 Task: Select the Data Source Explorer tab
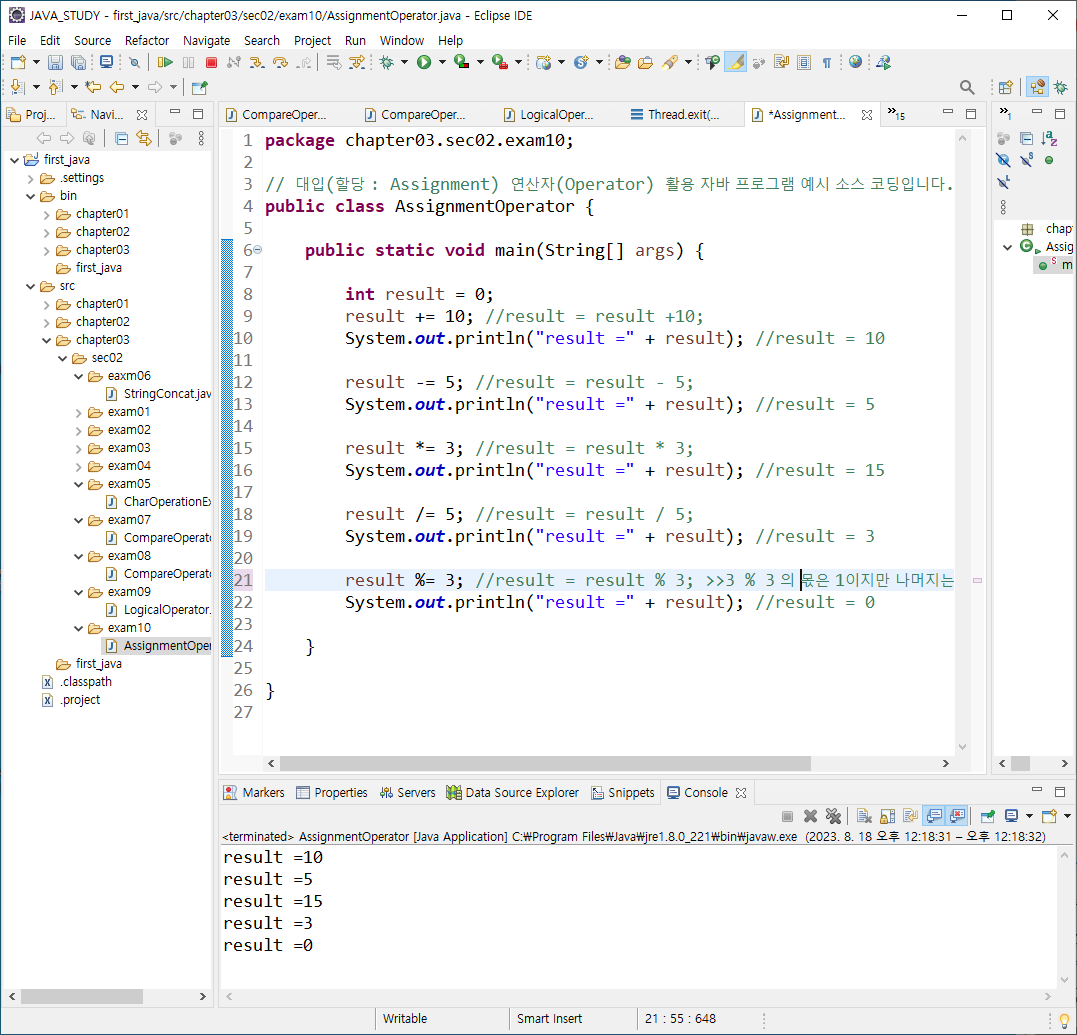point(512,793)
